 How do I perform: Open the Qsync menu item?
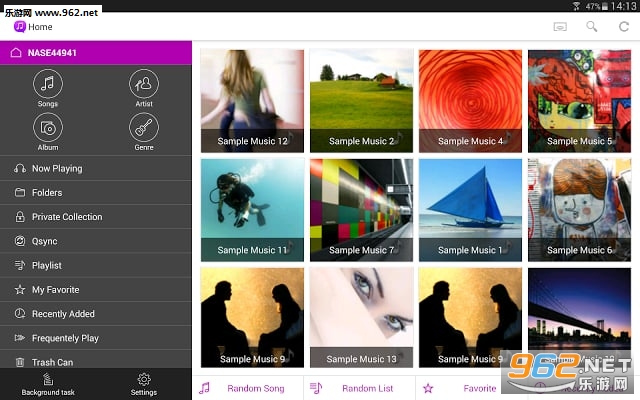(x=96, y=241)
